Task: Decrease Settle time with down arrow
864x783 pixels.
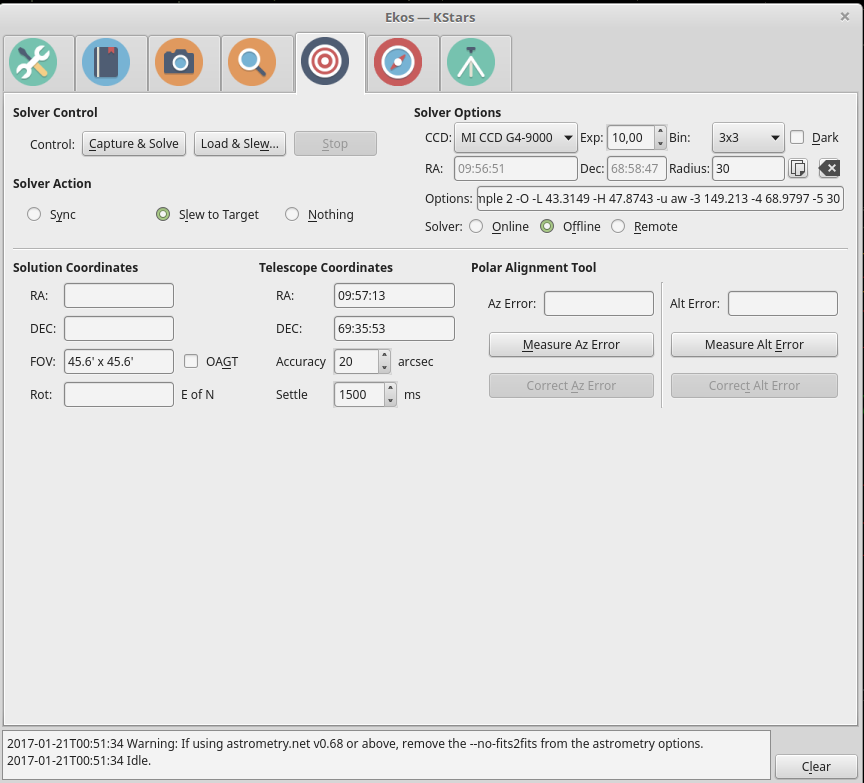Action: coord(390,401)
